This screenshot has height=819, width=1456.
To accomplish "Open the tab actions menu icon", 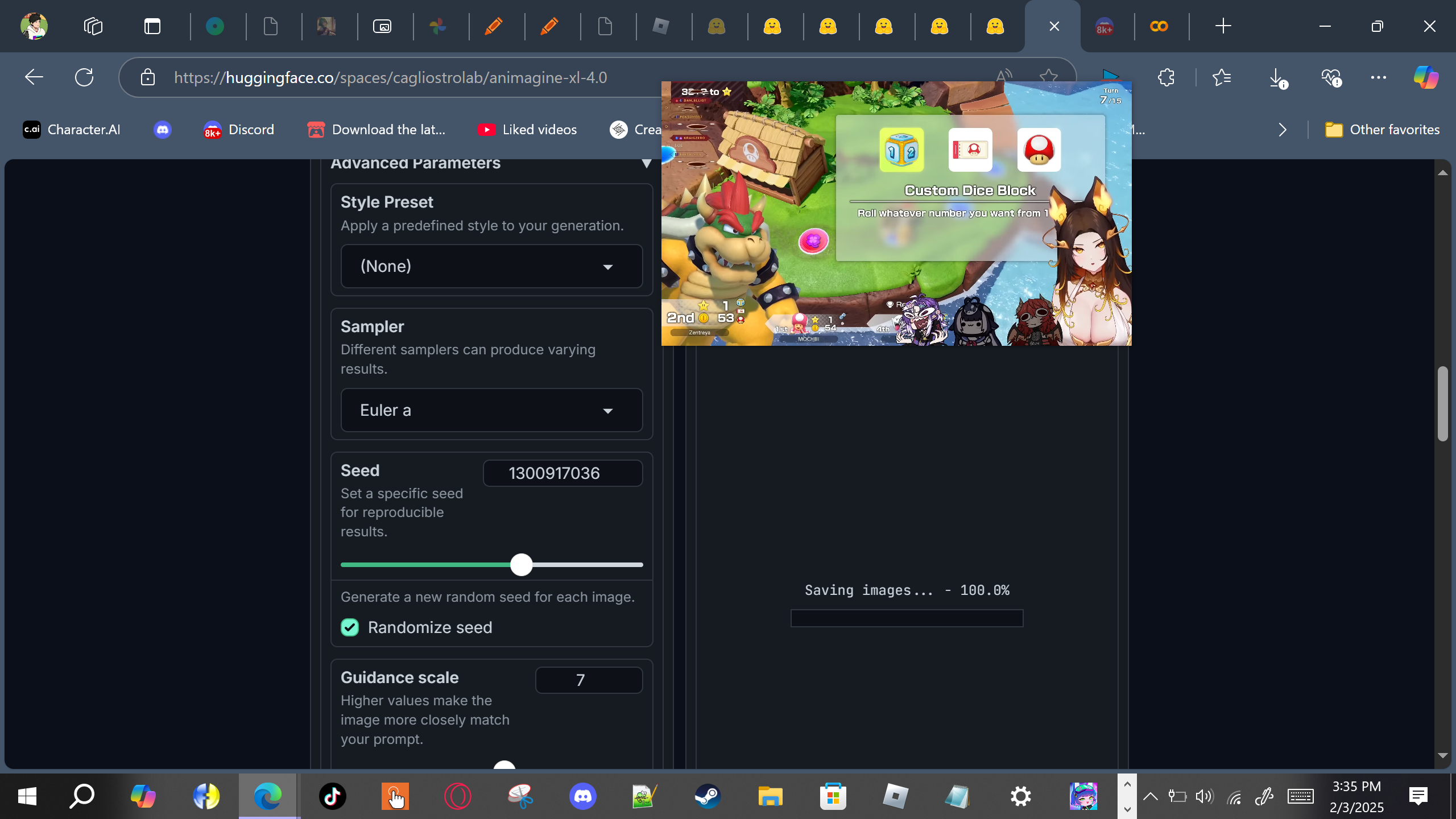I will 152,26.
